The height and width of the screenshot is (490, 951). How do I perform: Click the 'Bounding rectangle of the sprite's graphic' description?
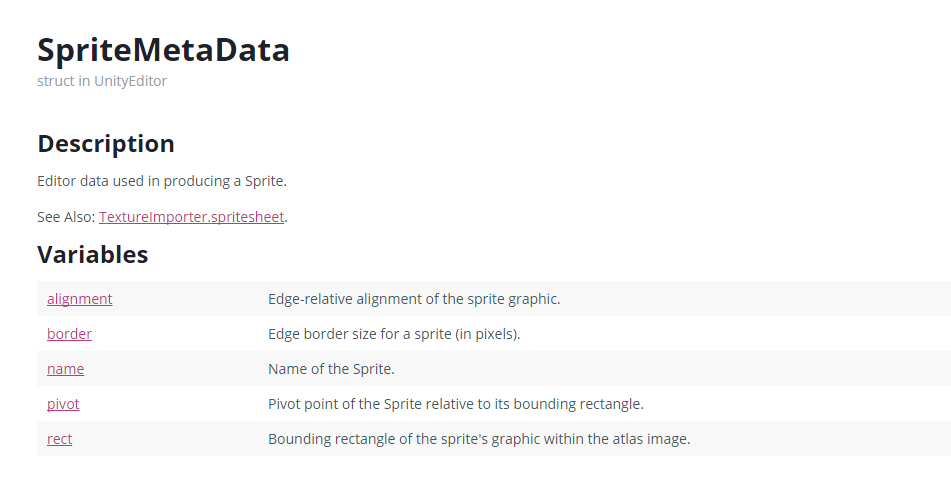(479, 439)
